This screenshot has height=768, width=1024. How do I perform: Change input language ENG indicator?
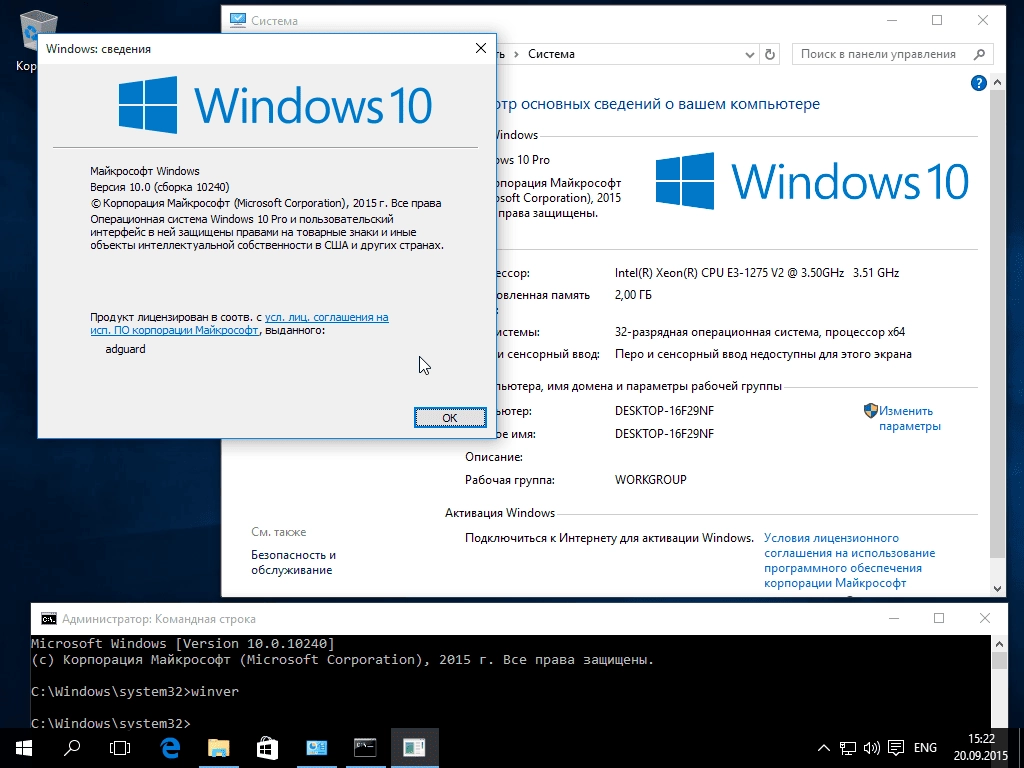[x=925, y=748]
